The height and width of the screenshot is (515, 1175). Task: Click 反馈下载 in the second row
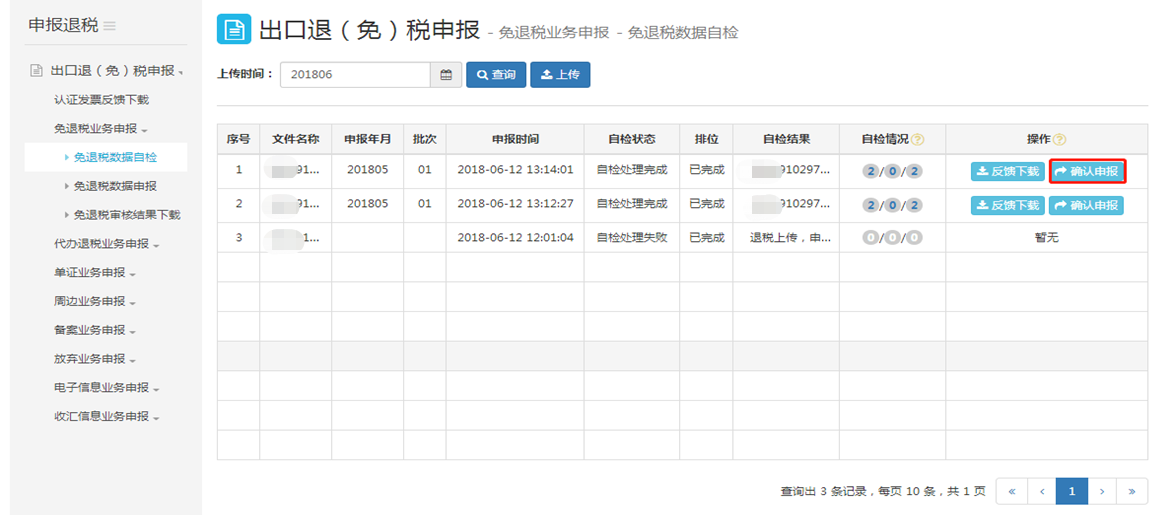coord(1007,206)
